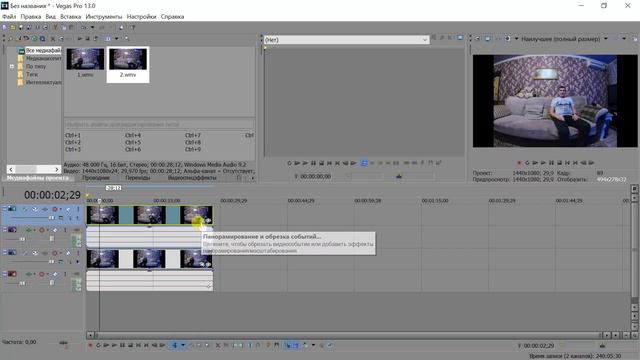Save the project with the Save icon
This screenshot has height=360, width=640.
point(20,27)
